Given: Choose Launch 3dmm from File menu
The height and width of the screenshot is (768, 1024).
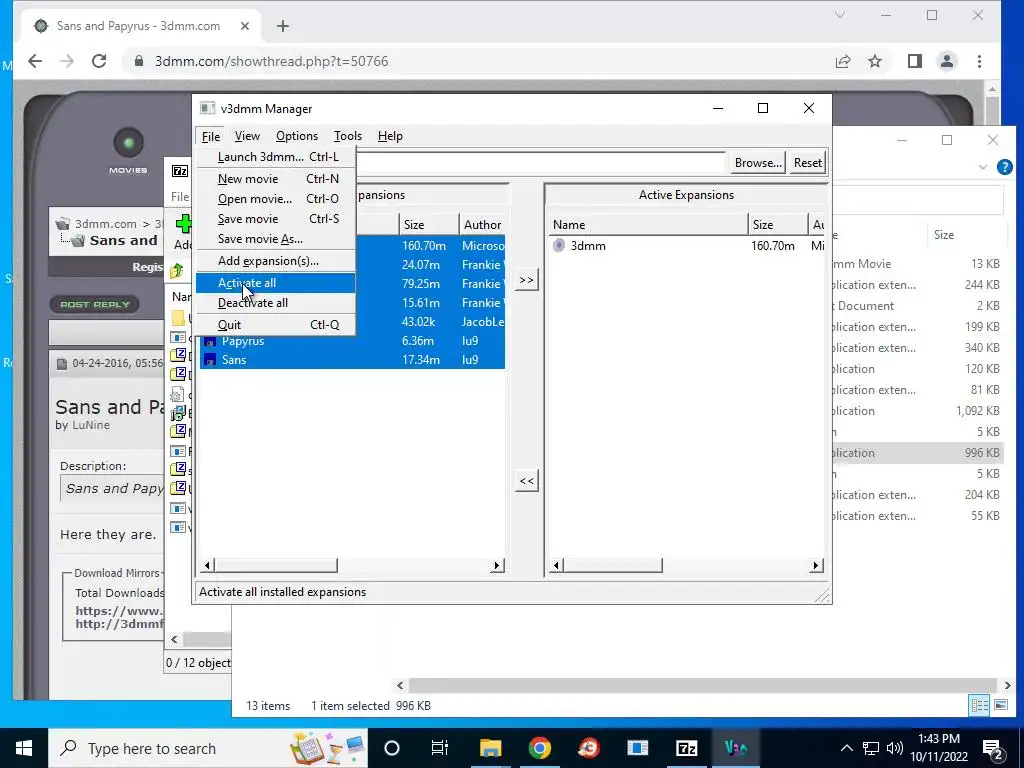Looking at the screenshot, I should click(276, 157).
